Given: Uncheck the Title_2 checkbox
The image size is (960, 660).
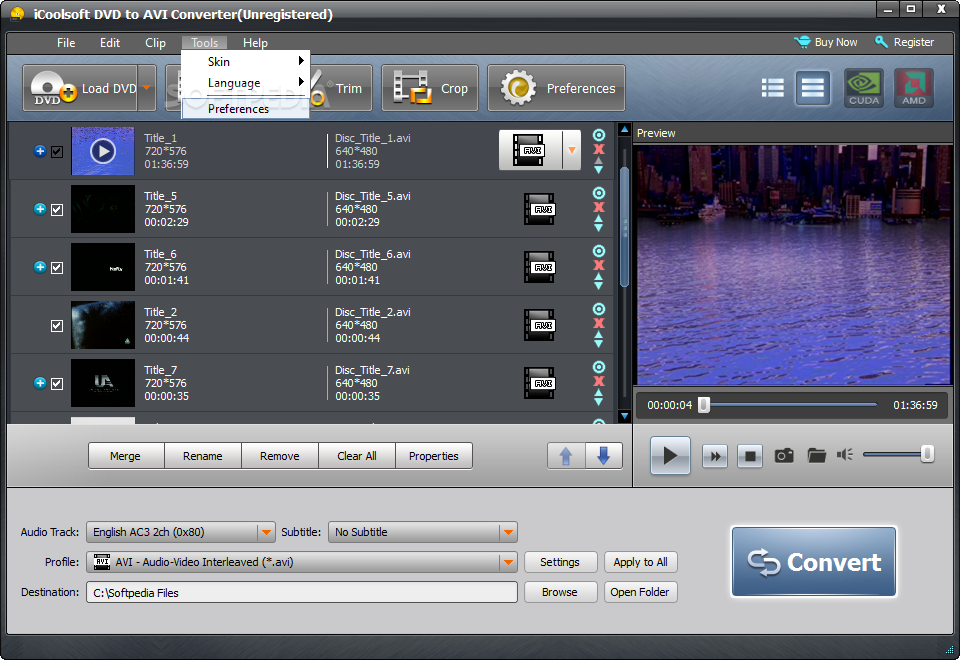Looking at the screenshot, I should pyautogui.click(x=57, y=326).
